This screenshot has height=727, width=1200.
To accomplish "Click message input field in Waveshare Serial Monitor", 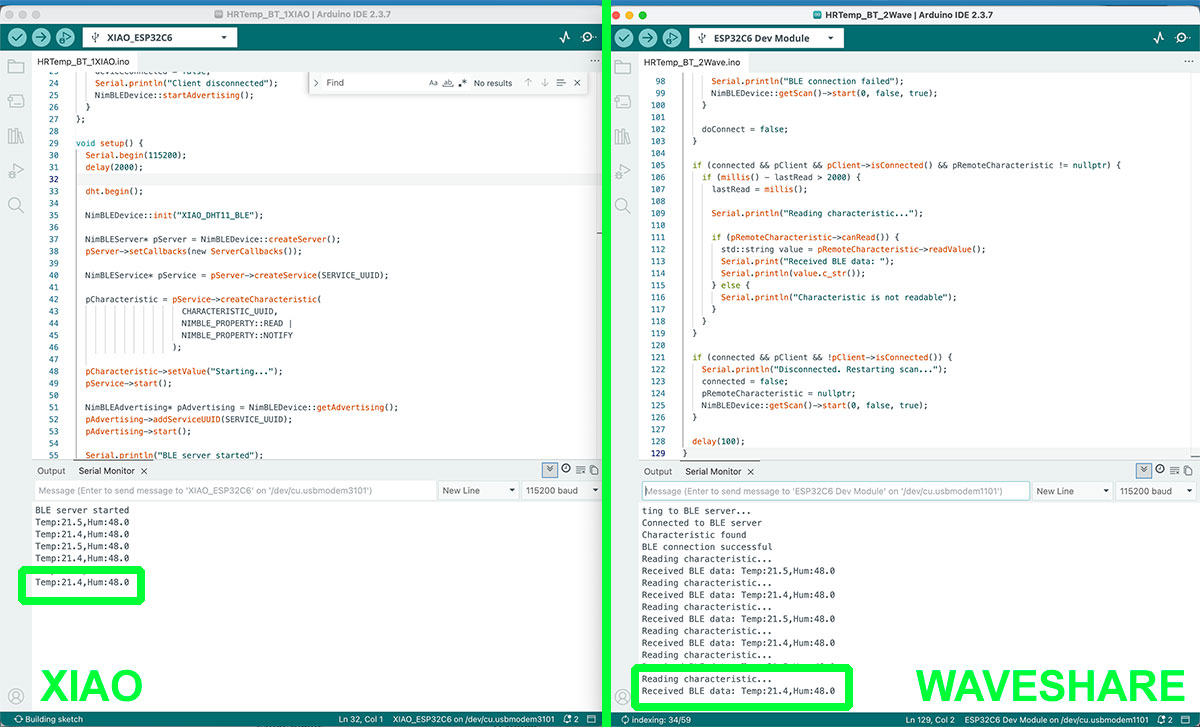I will coord(836,491).
